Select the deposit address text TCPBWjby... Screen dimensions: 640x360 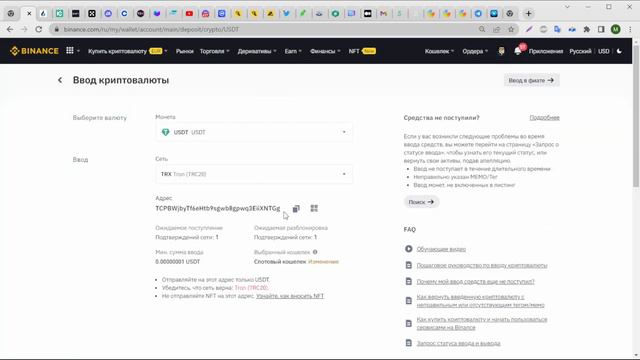point(218,209)
